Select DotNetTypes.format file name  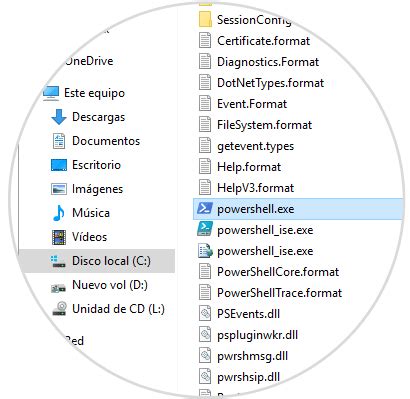tap(270, 83)
